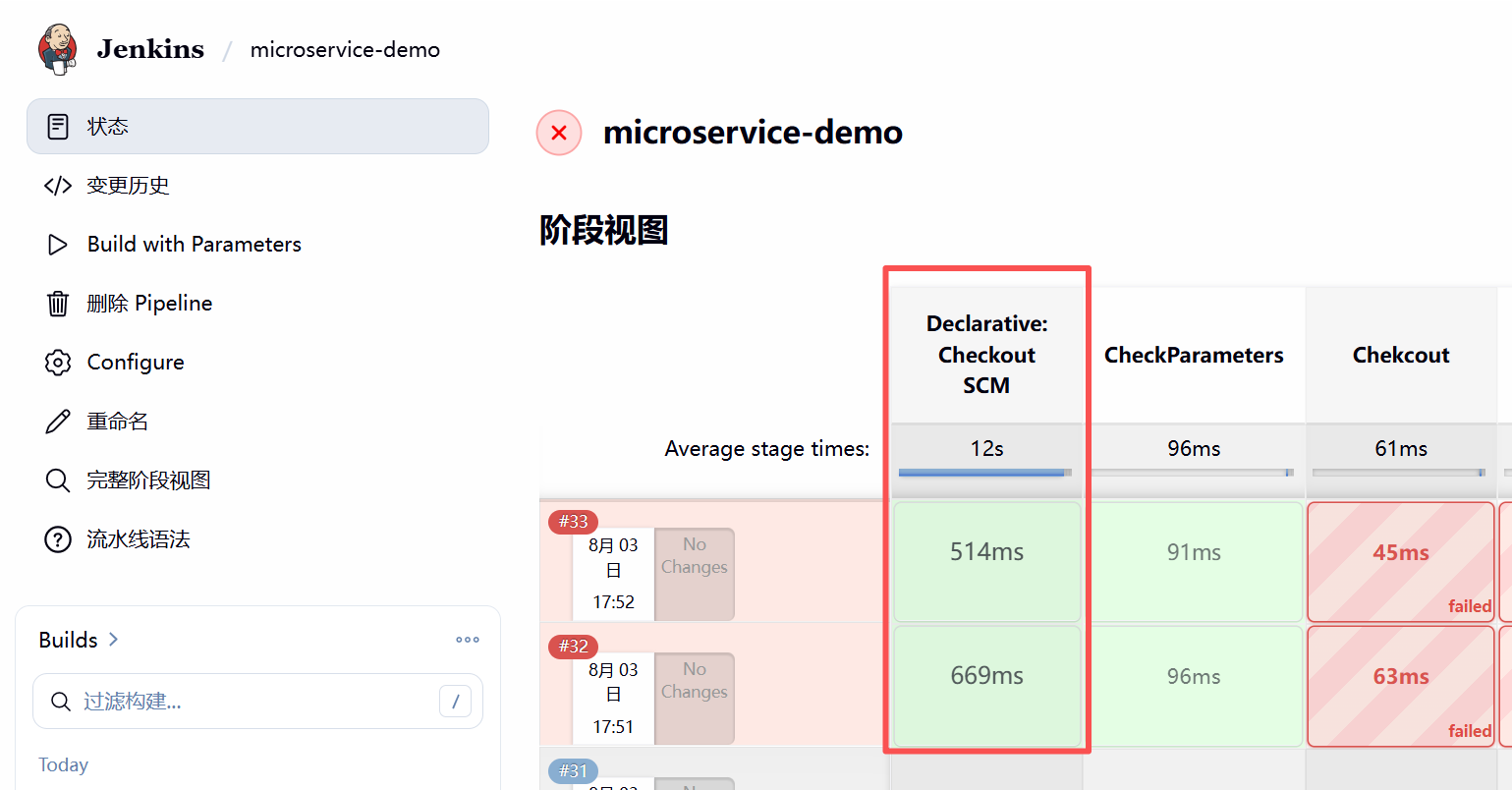Click the Declarative: Checkout SCM column header
This screenshot has width=1512, height=790.
(x=987, y=355)
